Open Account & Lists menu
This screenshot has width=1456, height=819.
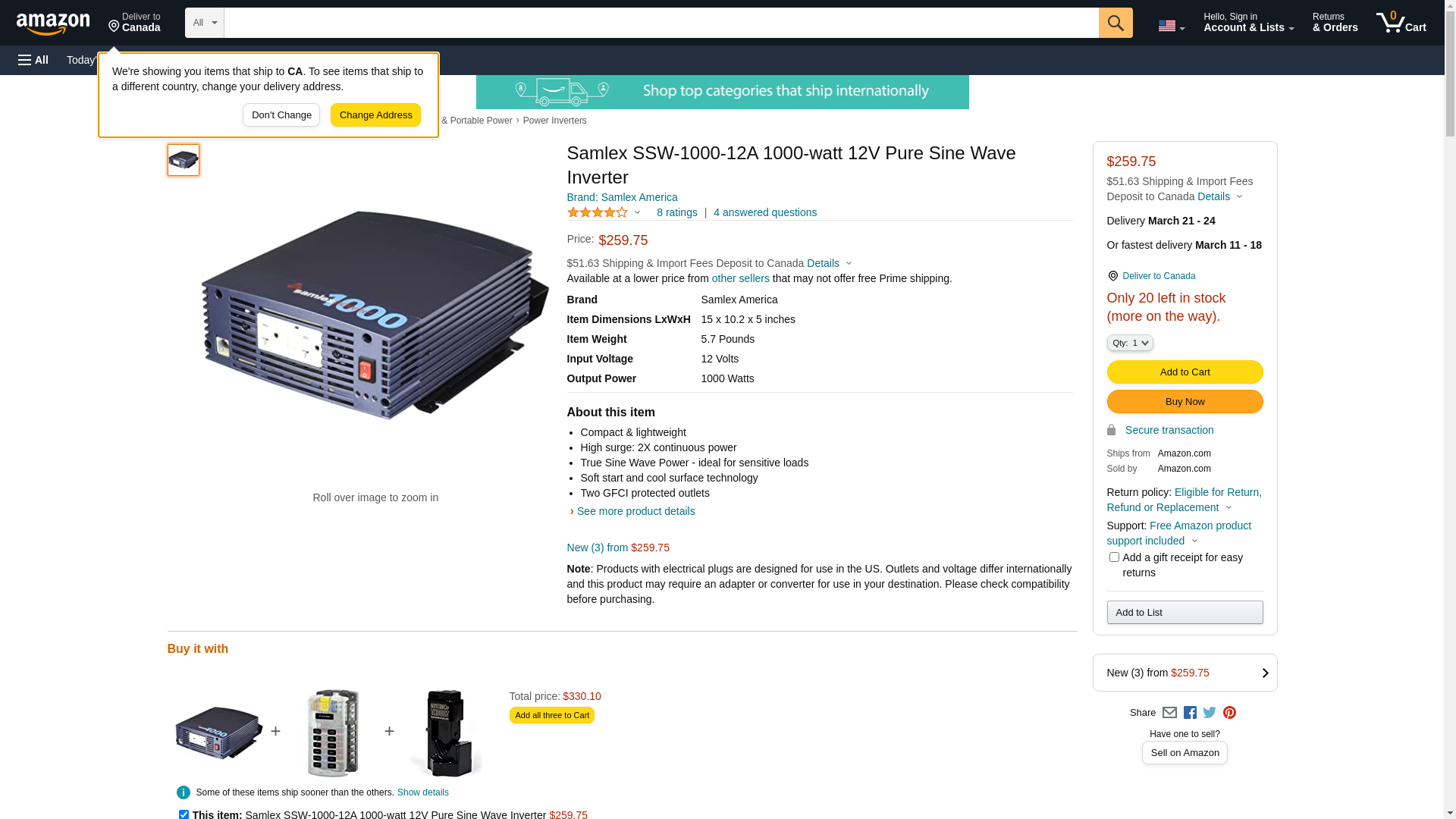coord(1248,23)
